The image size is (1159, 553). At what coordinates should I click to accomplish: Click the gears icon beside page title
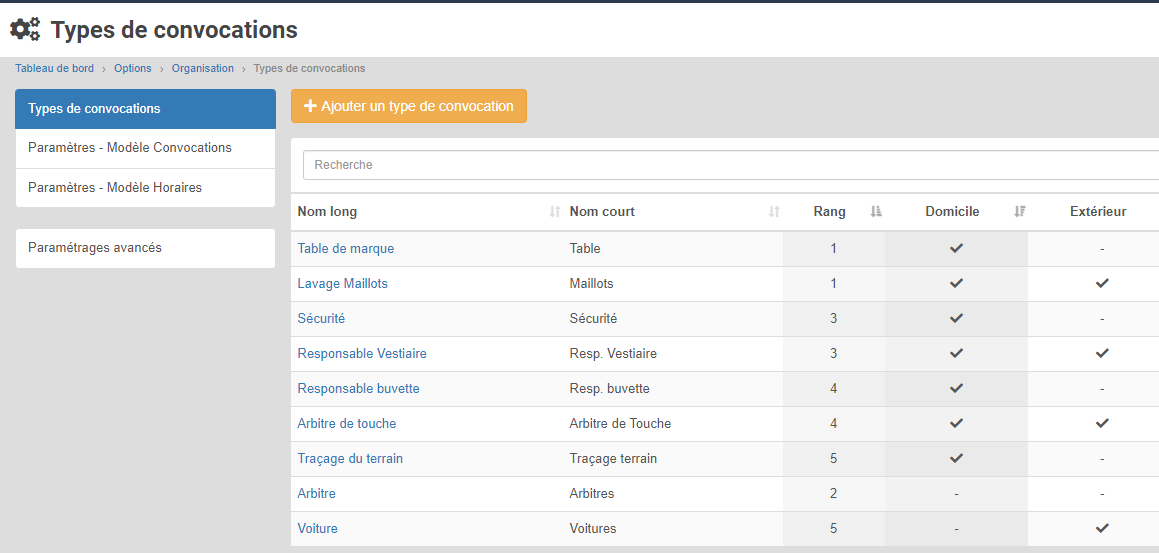pyautogui.click(x=25, y=30)
